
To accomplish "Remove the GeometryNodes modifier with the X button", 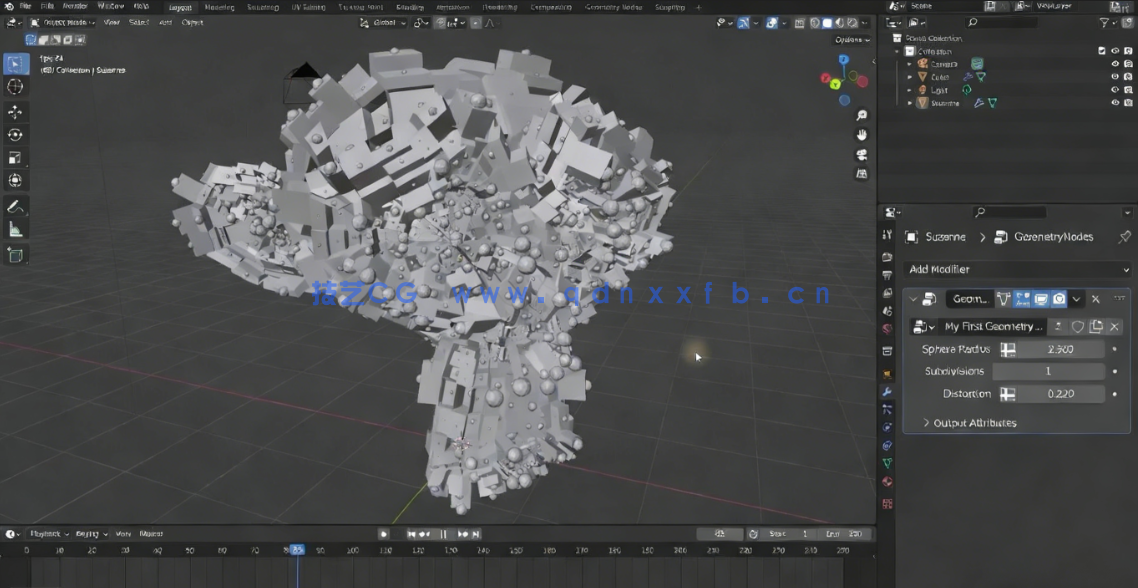I will [1097, 298].
